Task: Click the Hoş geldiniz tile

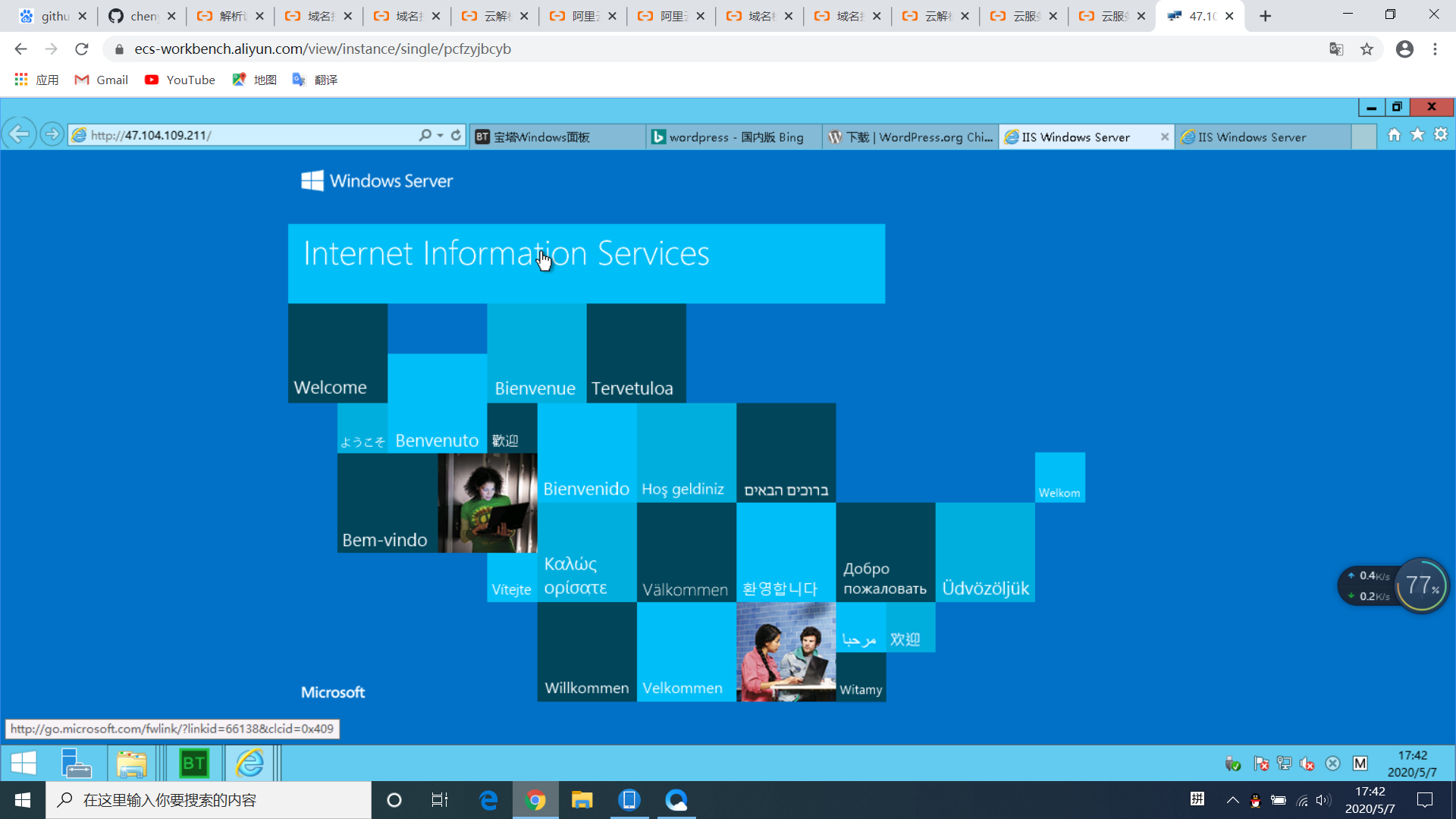Action: pyautogui.click(x=686, y=453)
